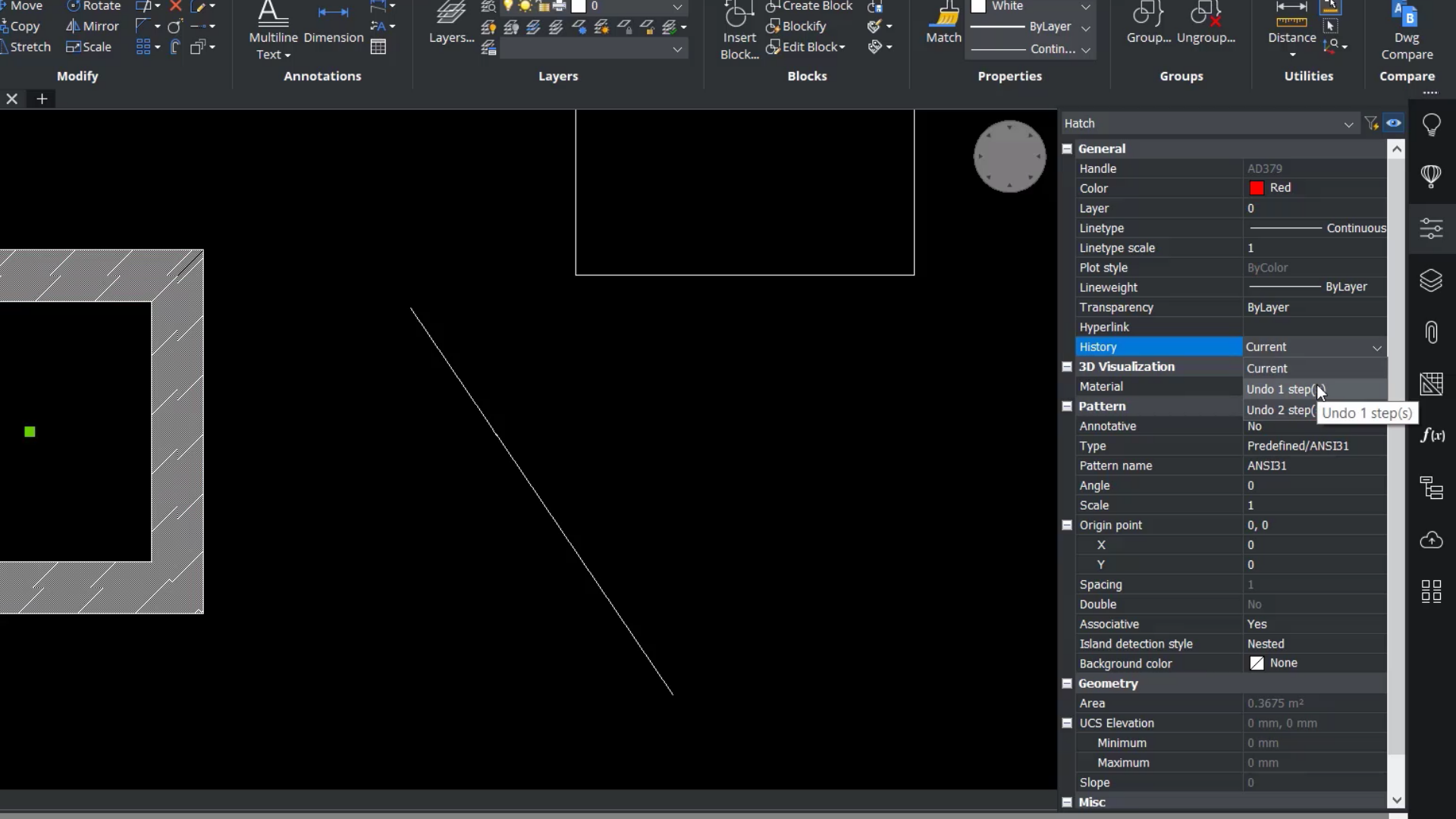The width and height of the screenshot is (1456, 819).
Task: Launch the Edit Block tool
Action: [805, 46]
